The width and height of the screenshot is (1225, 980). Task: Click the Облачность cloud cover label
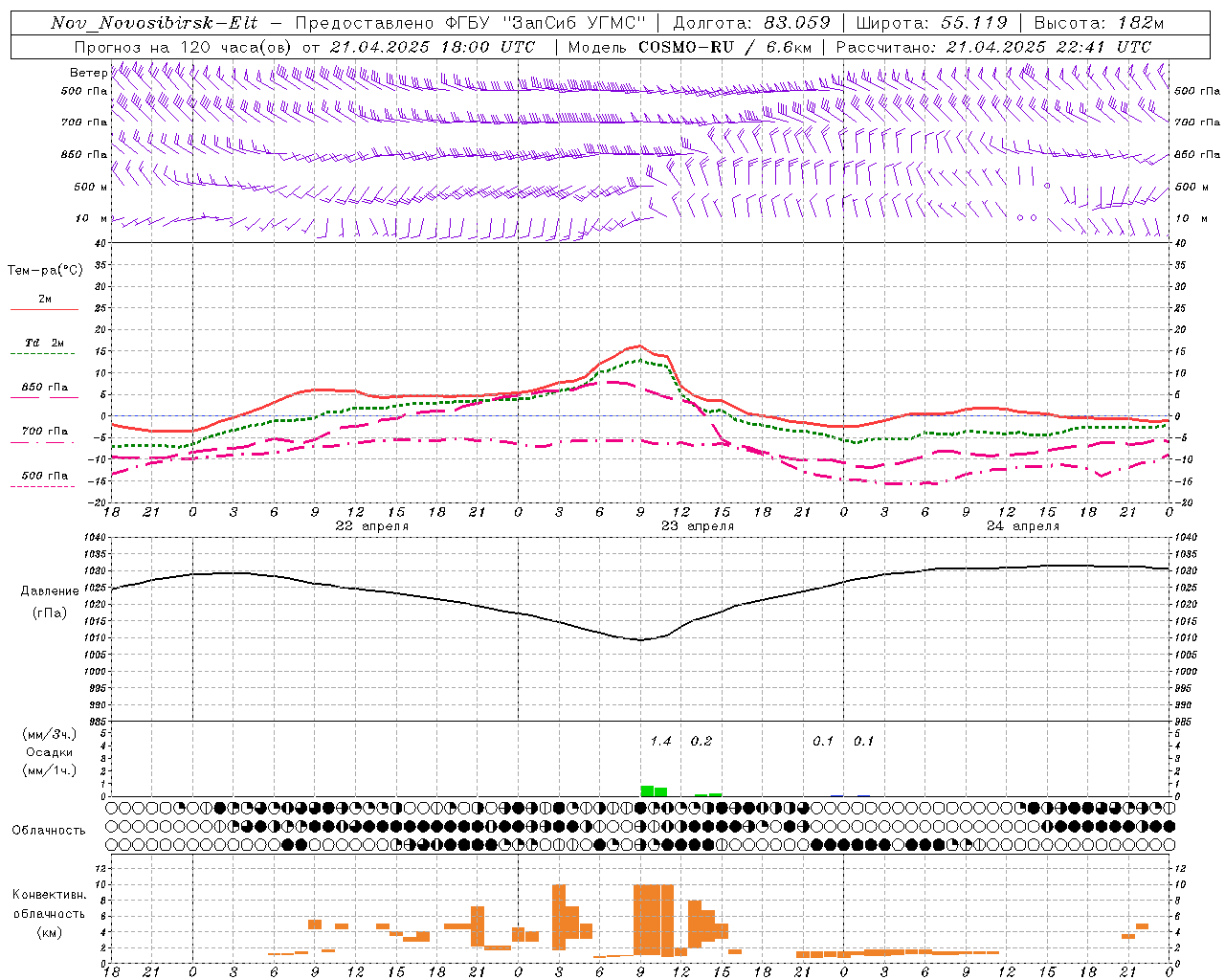point(48,831)
